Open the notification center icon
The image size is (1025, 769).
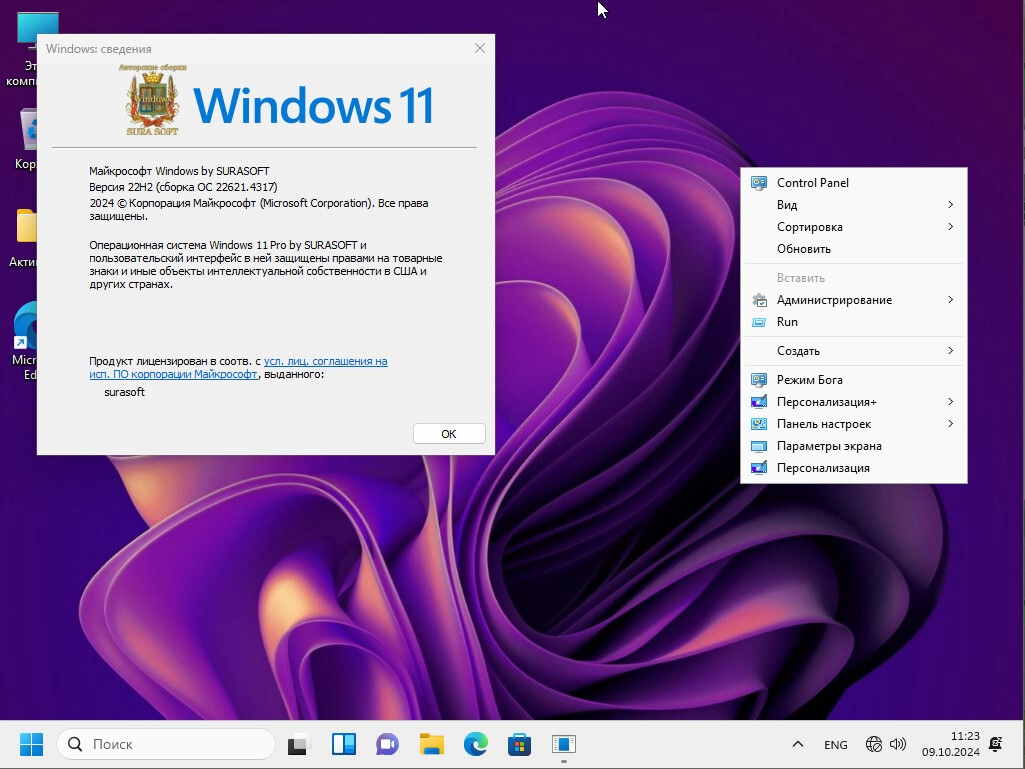(995, 744)
